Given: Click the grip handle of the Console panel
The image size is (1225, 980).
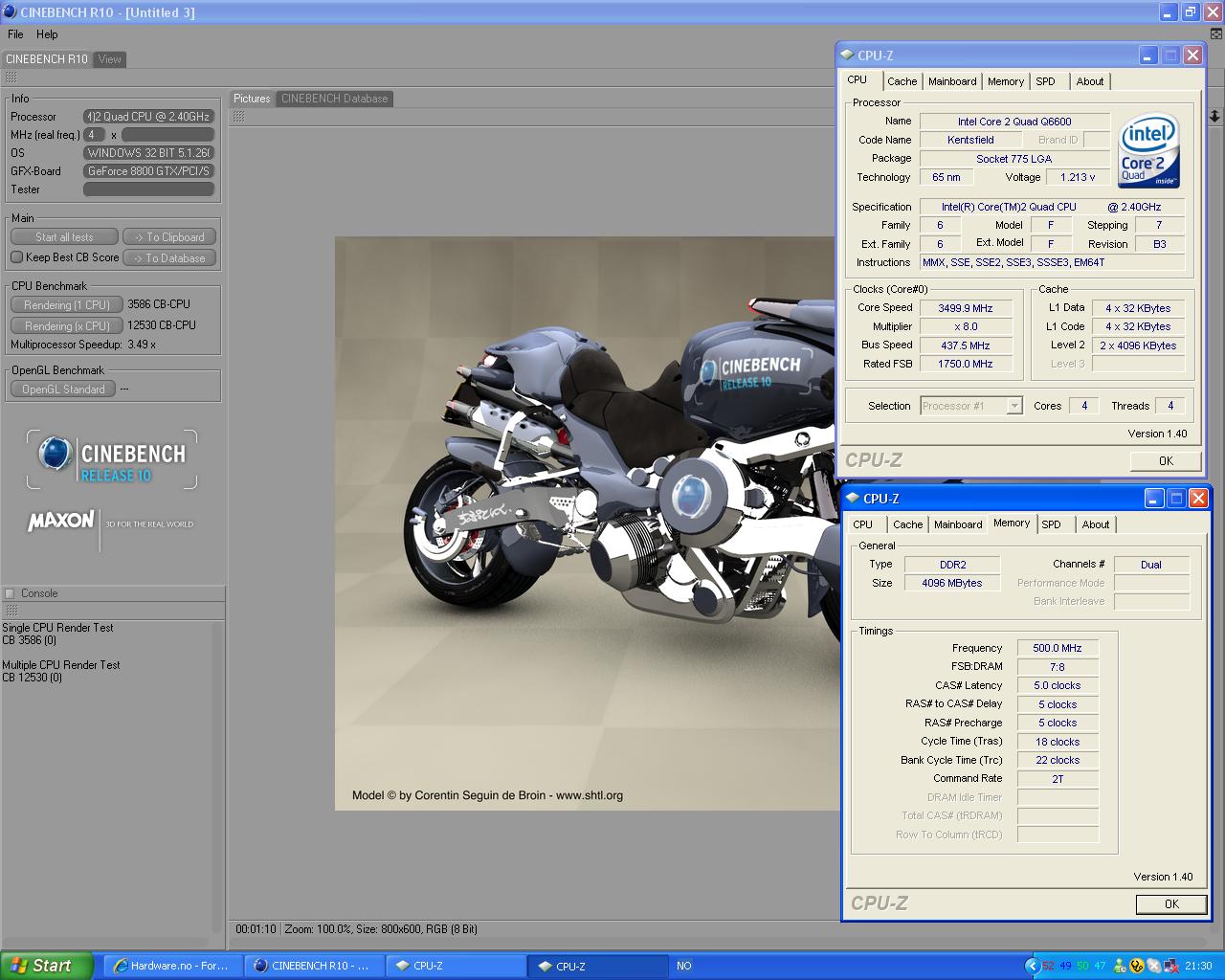Looking at the screenshot, I should coord(11,611).
